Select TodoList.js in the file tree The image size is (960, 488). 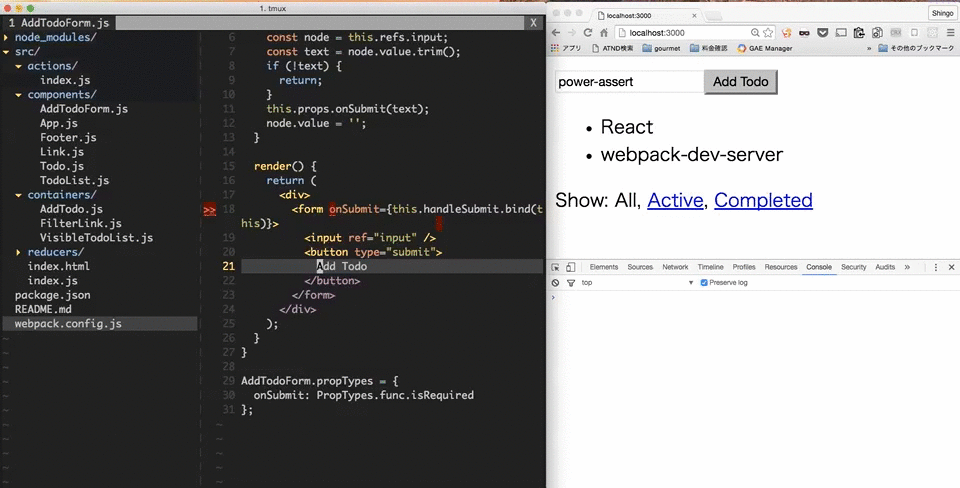[74, 181]
